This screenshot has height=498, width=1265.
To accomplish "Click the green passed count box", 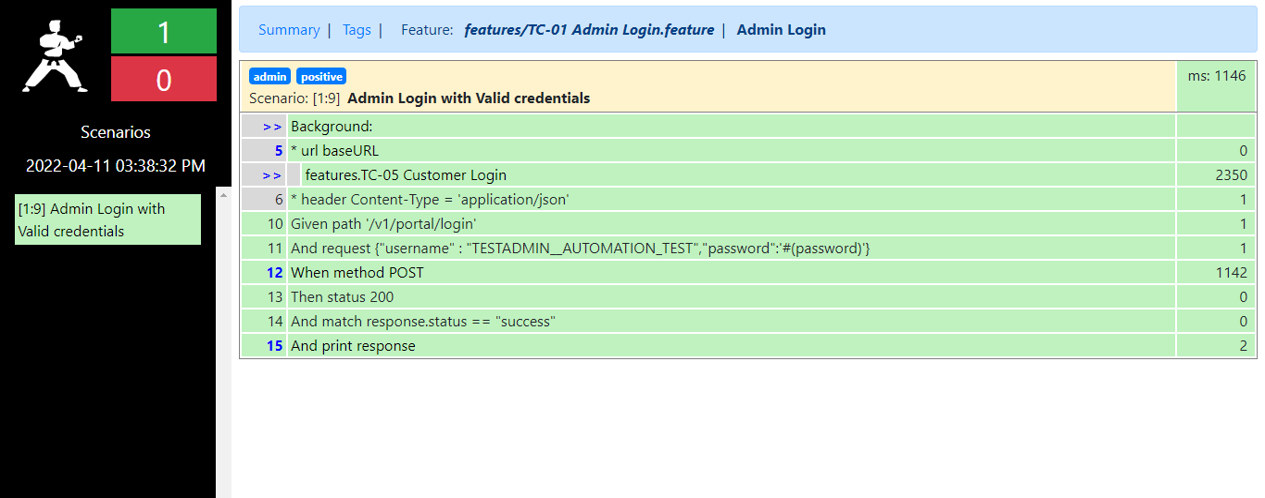I will [163, 31].
